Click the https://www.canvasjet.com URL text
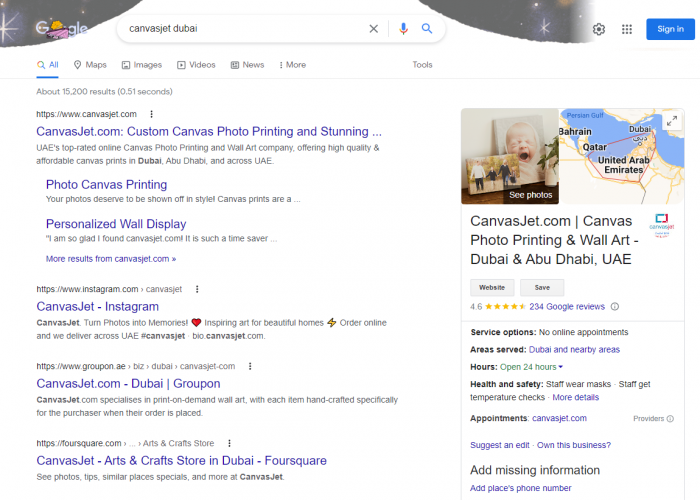The image size is (700, 500). pos(86,114)
